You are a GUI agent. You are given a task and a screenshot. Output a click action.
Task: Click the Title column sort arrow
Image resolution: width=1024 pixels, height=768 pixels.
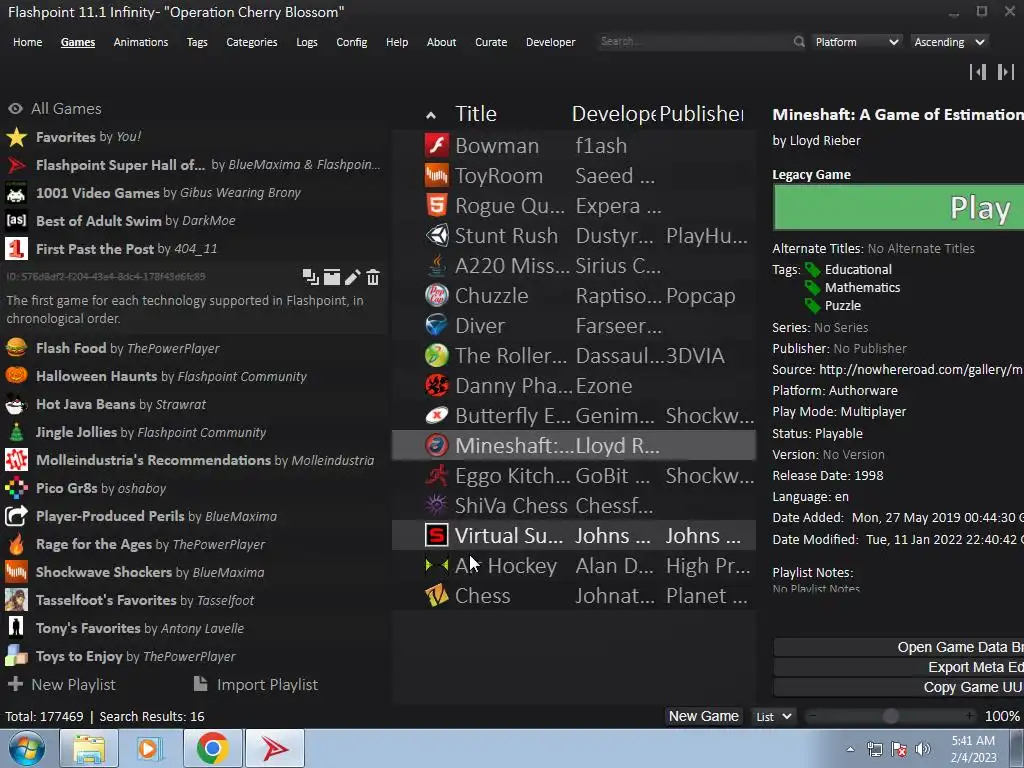click(430, 116)
